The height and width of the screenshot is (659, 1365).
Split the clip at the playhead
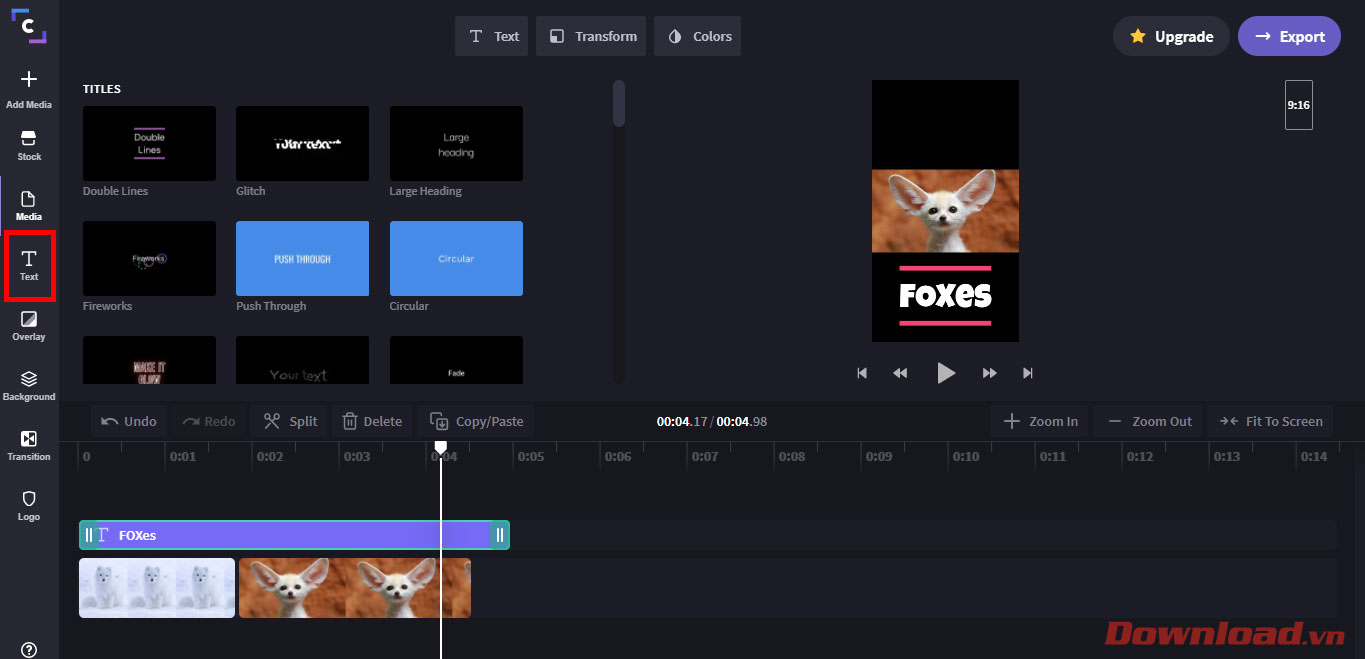click(x=290, y=421)
